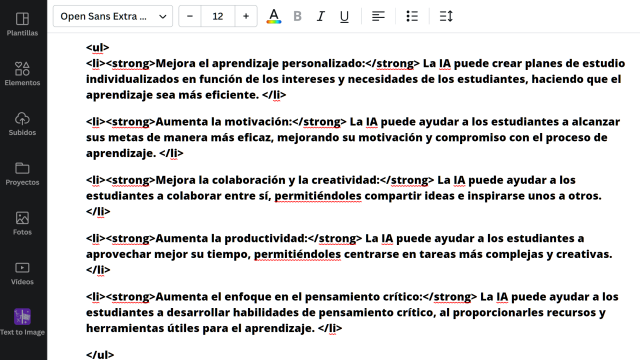Change the text alignment

[x=378, y=16]
